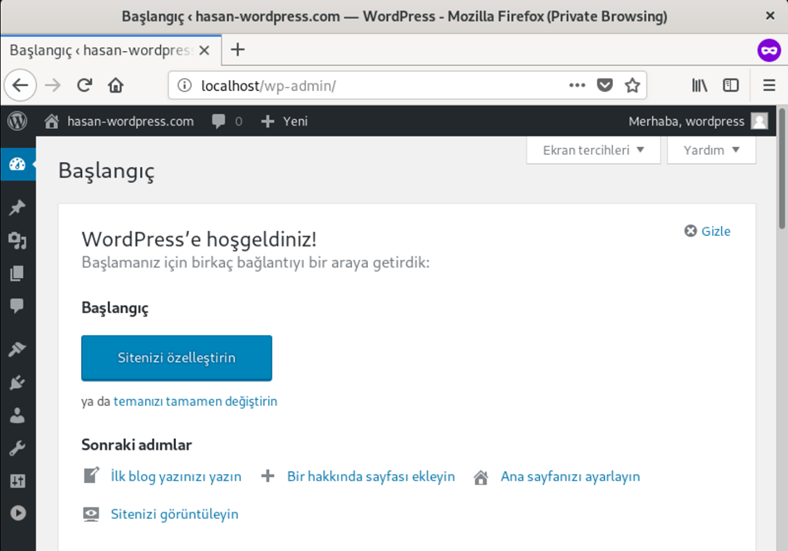Click Bir hakkında sayfası ekleyin link

pos(371,476)
